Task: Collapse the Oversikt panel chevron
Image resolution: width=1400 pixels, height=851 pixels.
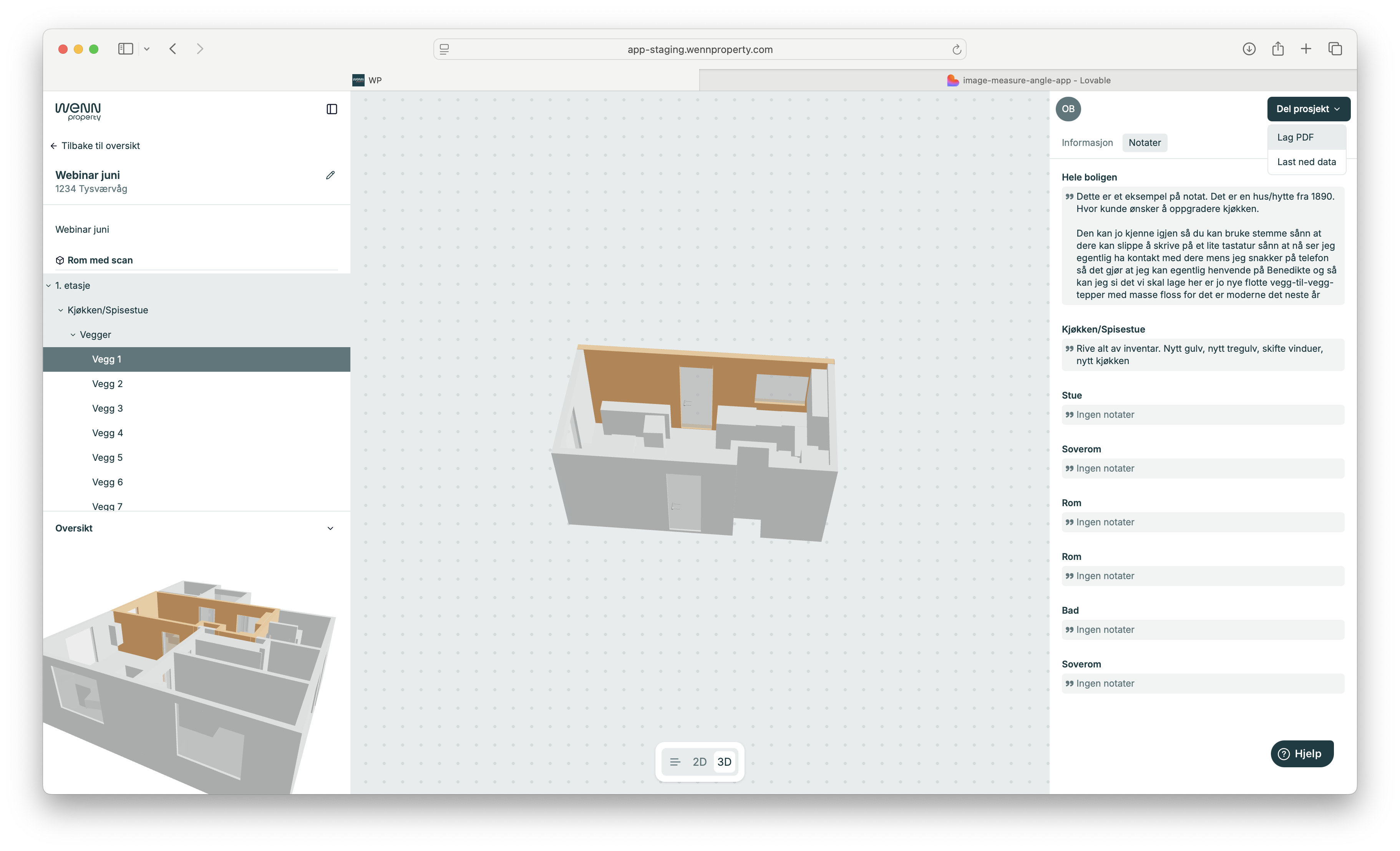Action: click(x=330, y=528)
